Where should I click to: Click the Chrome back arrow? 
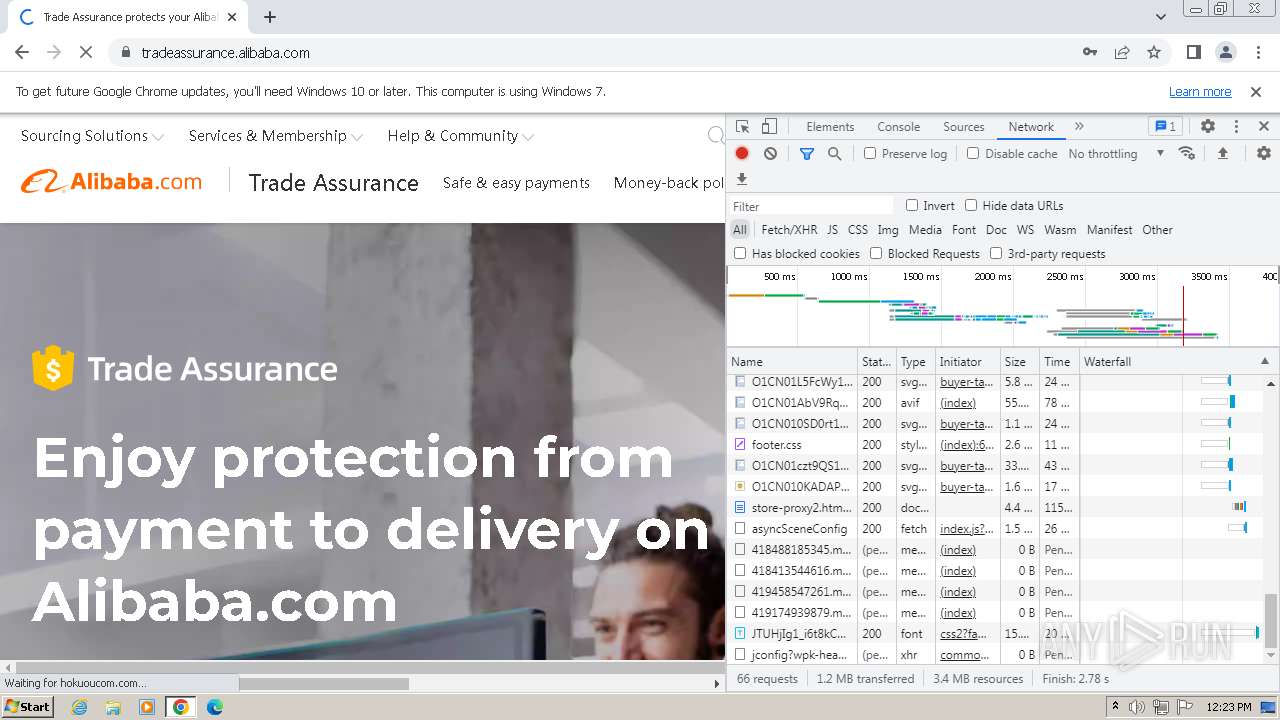click(x=22, y=52)
